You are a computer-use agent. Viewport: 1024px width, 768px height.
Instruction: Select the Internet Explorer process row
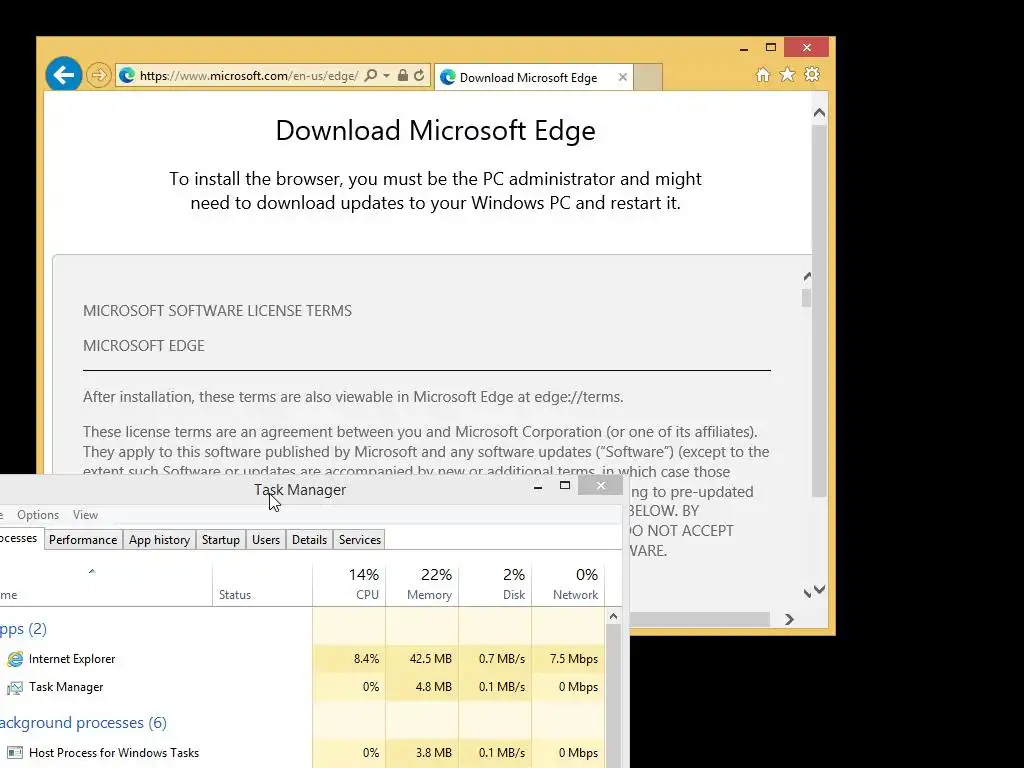coord(302,659)
